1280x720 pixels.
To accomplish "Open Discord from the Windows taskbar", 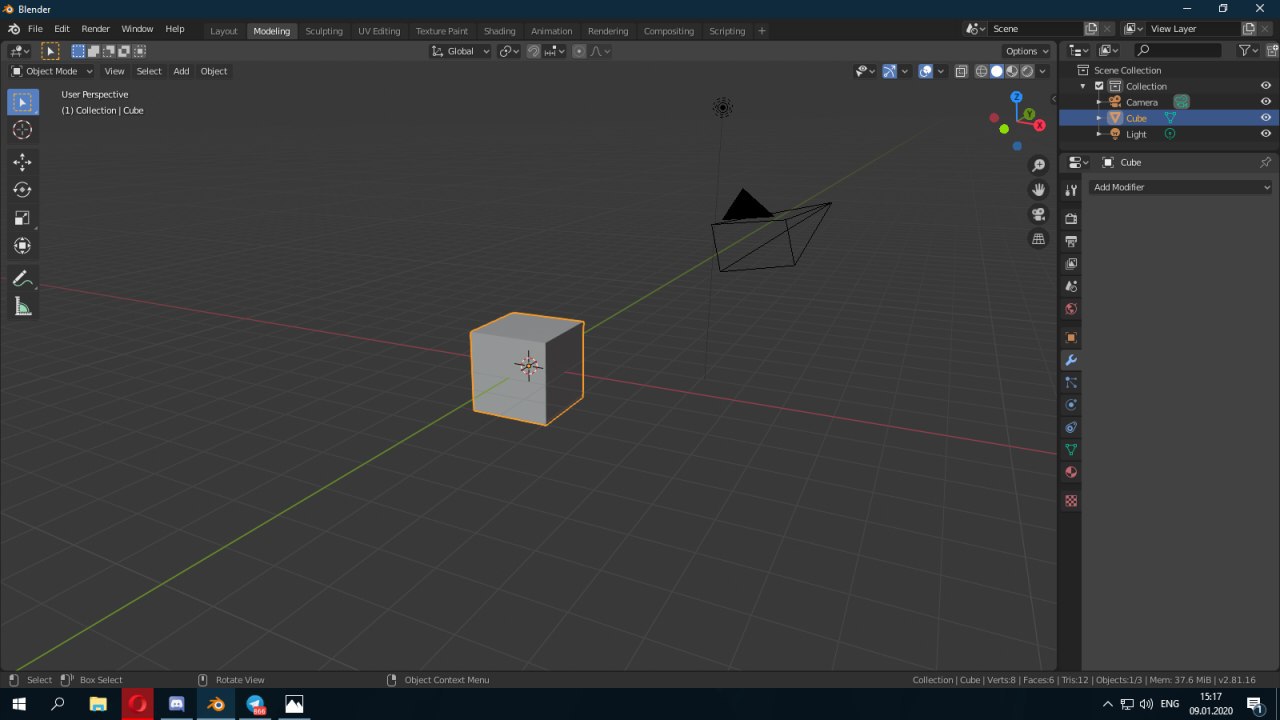I will [176, 704].
